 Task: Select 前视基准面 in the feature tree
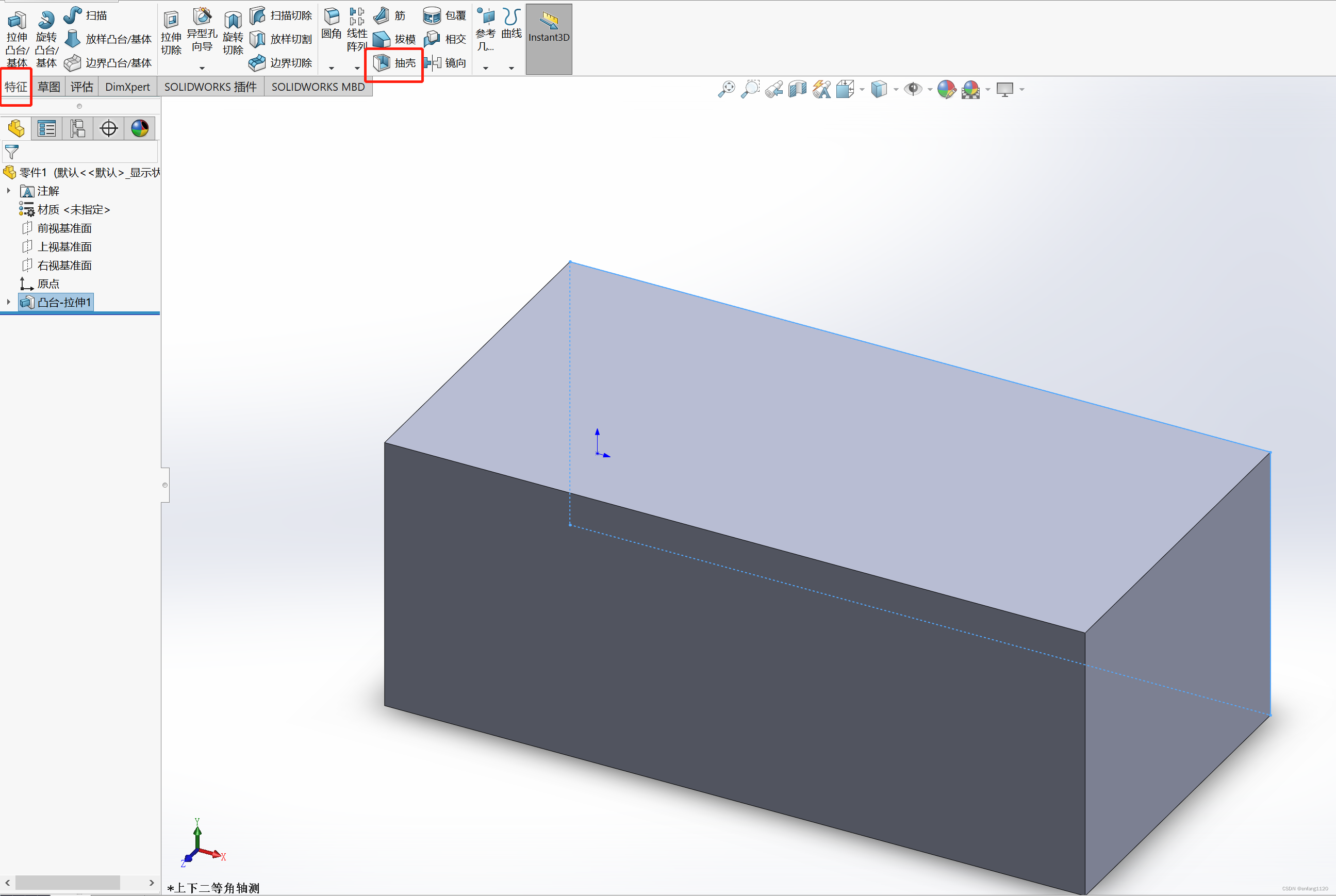click(x=64, y=228)
